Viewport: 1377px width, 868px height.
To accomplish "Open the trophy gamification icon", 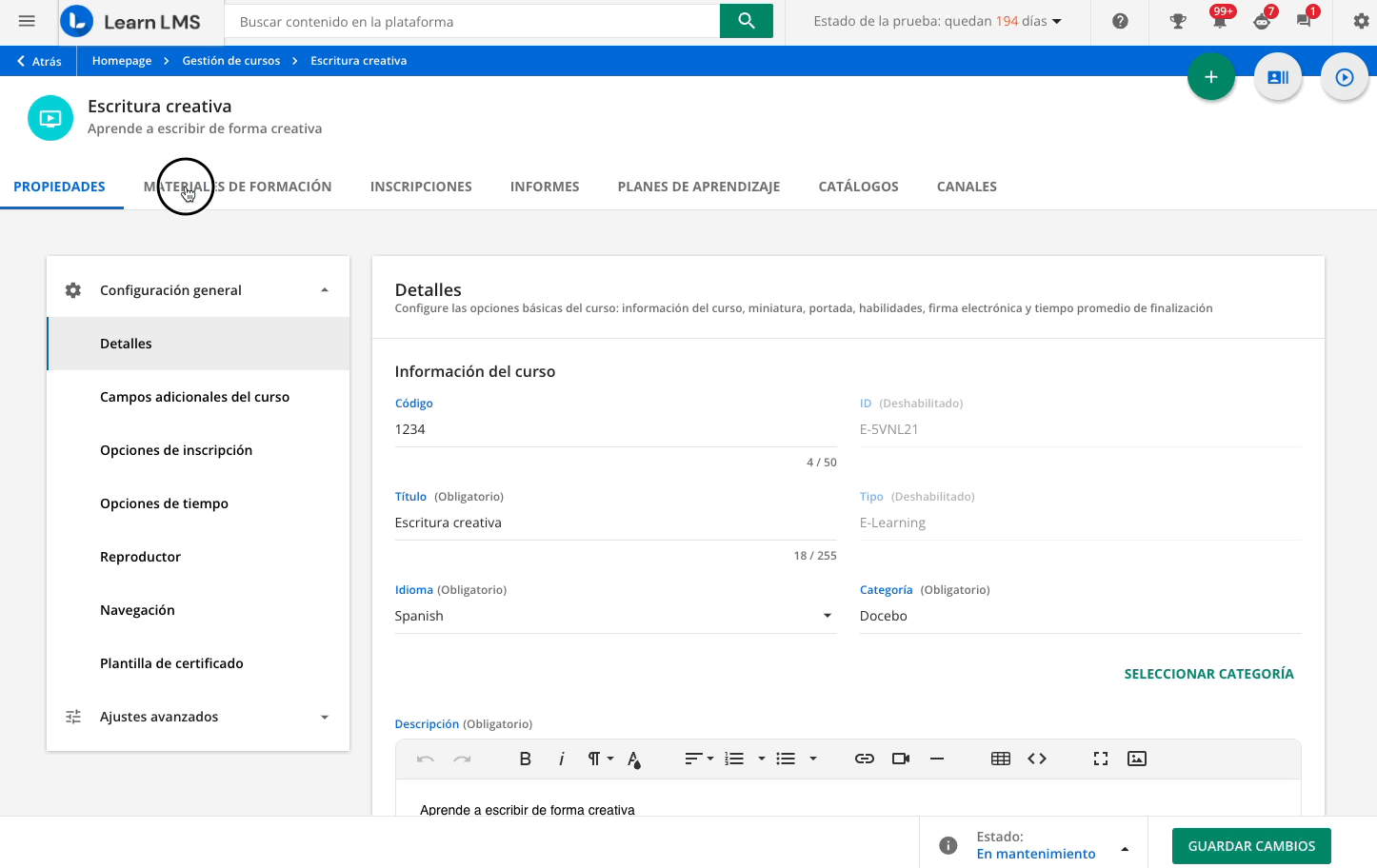I will [x=1178, y=21].
